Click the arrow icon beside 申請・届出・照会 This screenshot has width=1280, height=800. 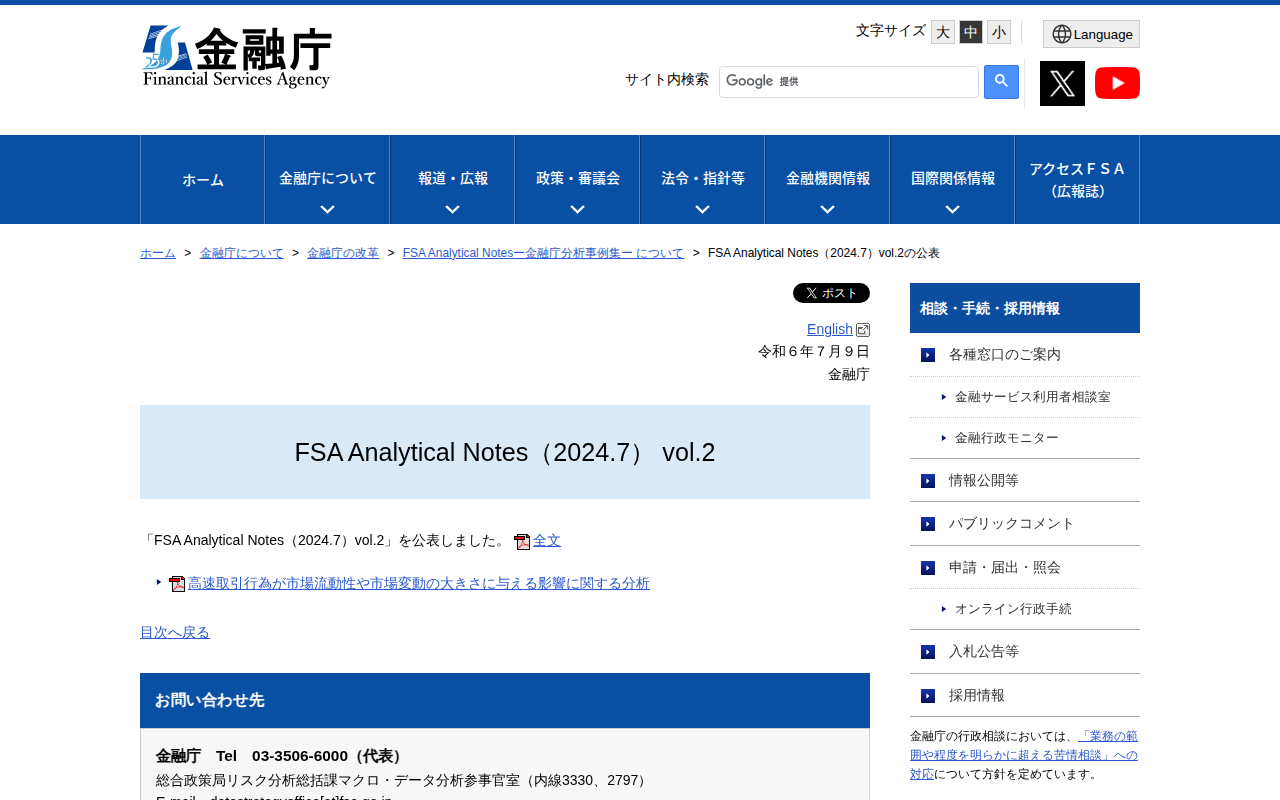click(x=928, y=568)
